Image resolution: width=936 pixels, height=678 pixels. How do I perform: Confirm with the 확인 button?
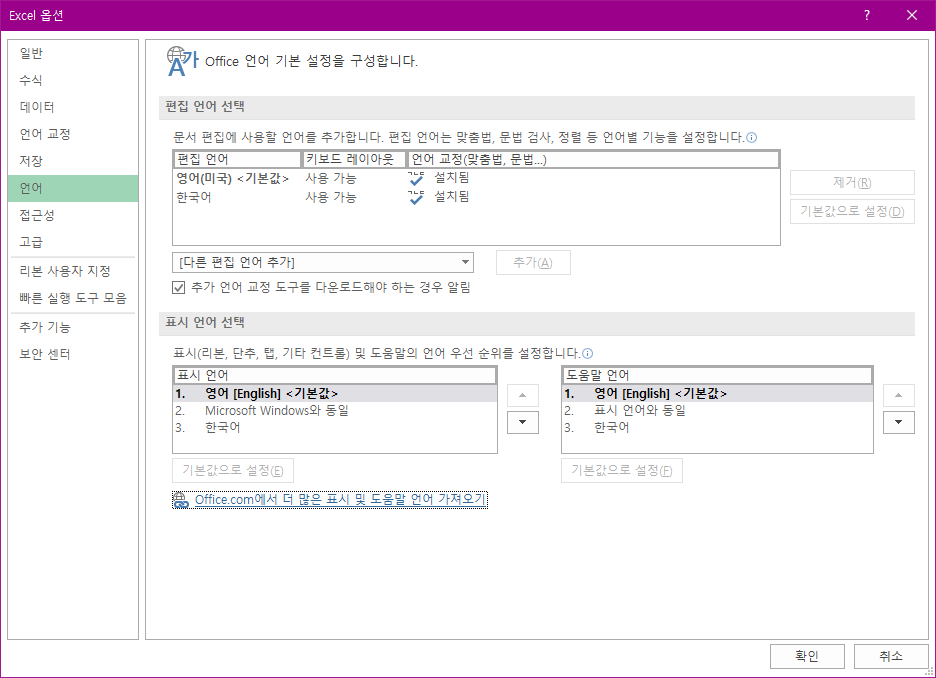coord(807,657)
